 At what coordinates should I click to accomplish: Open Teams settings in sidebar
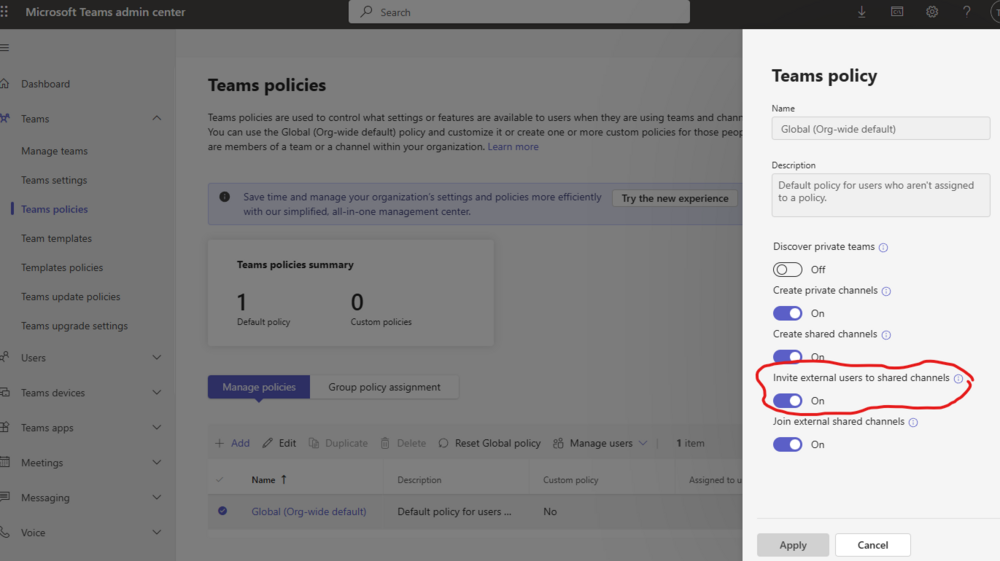click(54, 180)
